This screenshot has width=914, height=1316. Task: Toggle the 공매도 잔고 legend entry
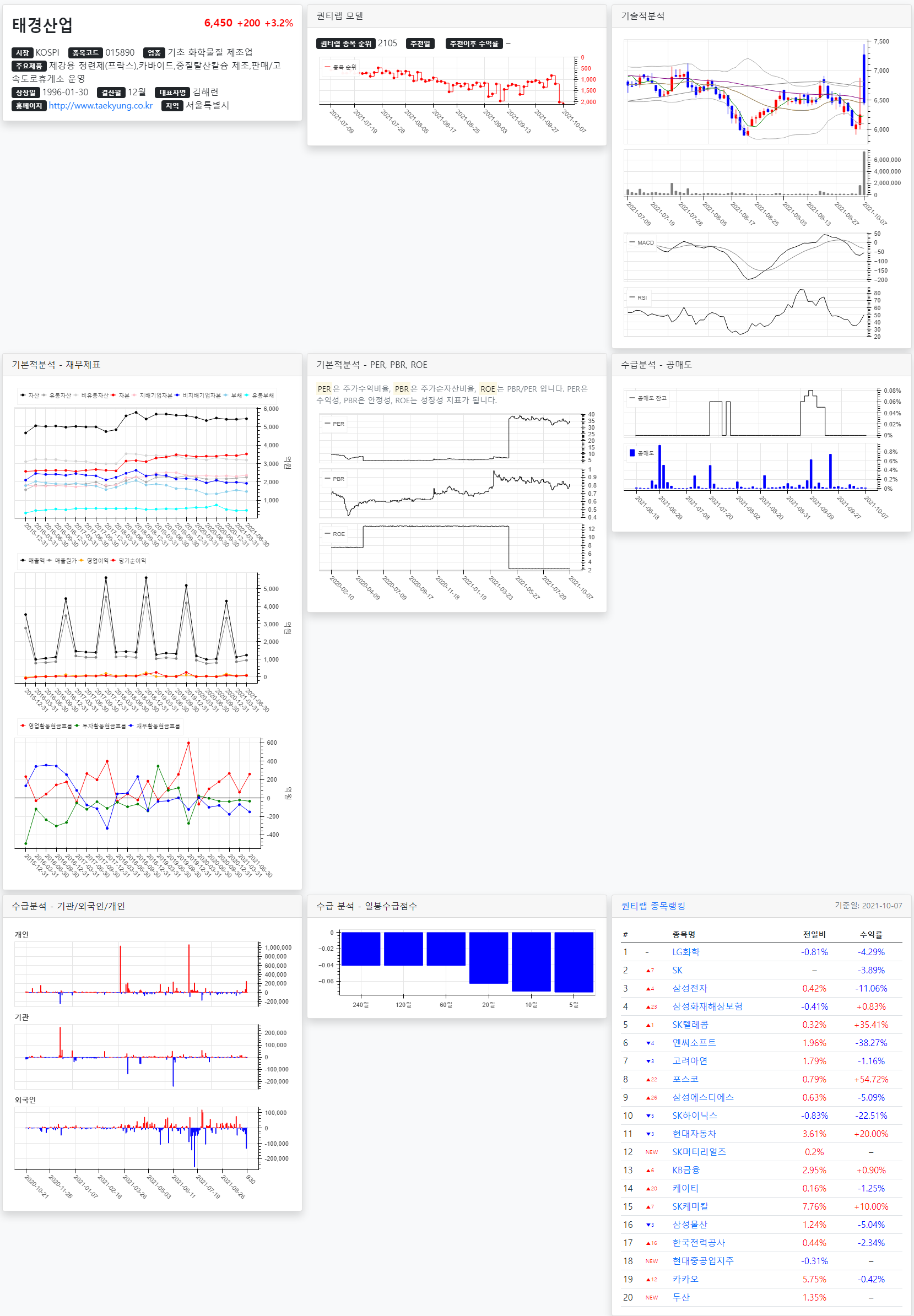(648, 398)
